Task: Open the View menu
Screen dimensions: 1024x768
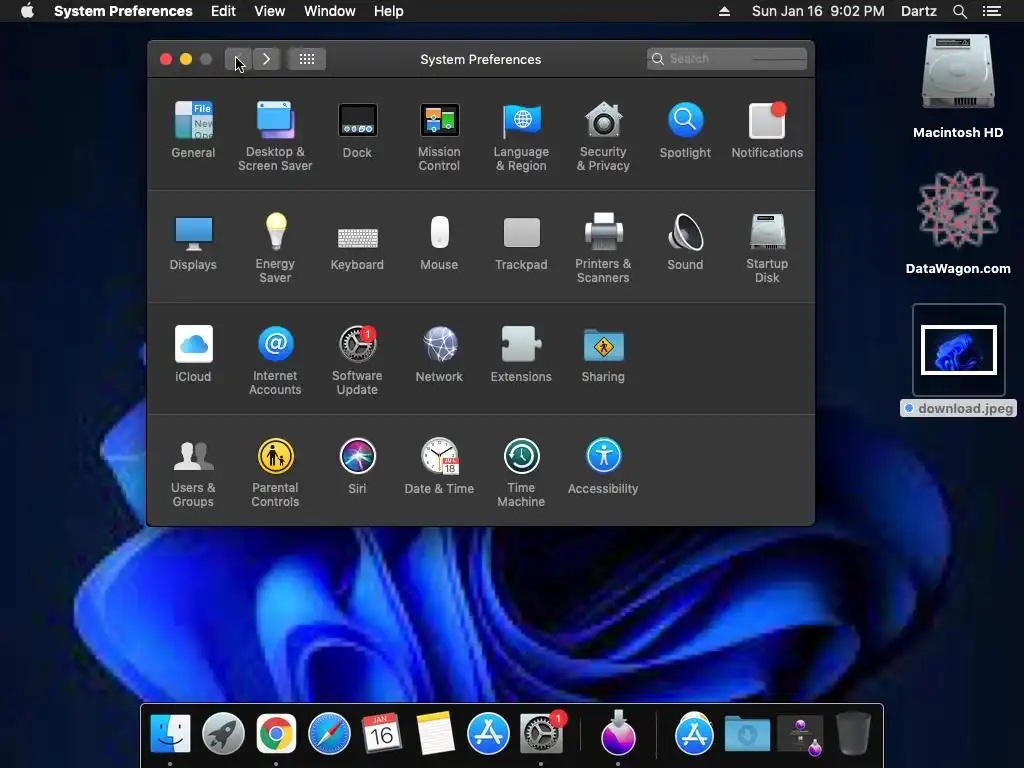Action: coord(270,11)
